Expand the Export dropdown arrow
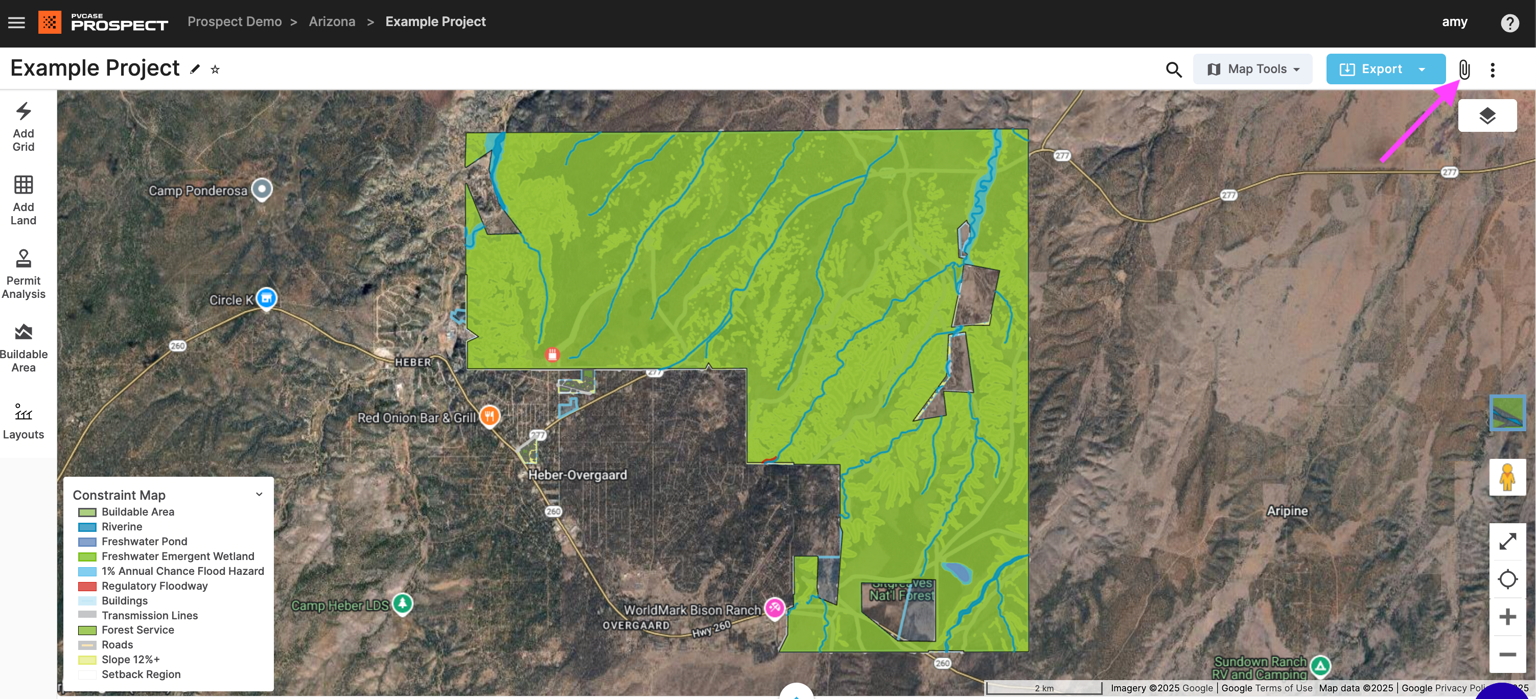This screenshot has width=1536, height=699. click(1422, 69)
